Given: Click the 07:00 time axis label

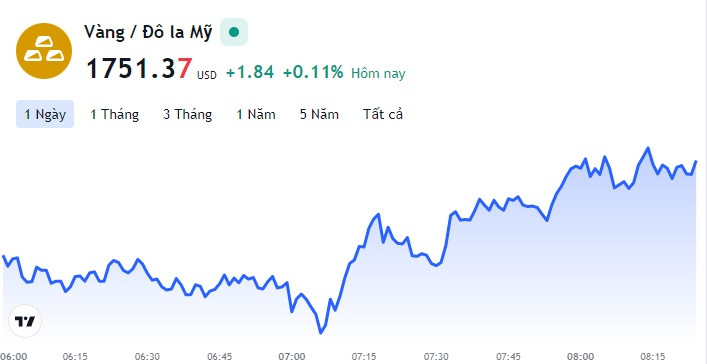Looking at the screenshot, I should (292, 356).
